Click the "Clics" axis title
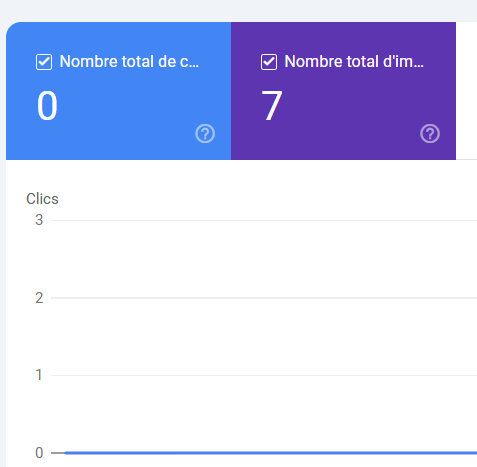Screen dimensions: 477x467 pyautogui.click(x=42, y=199)
